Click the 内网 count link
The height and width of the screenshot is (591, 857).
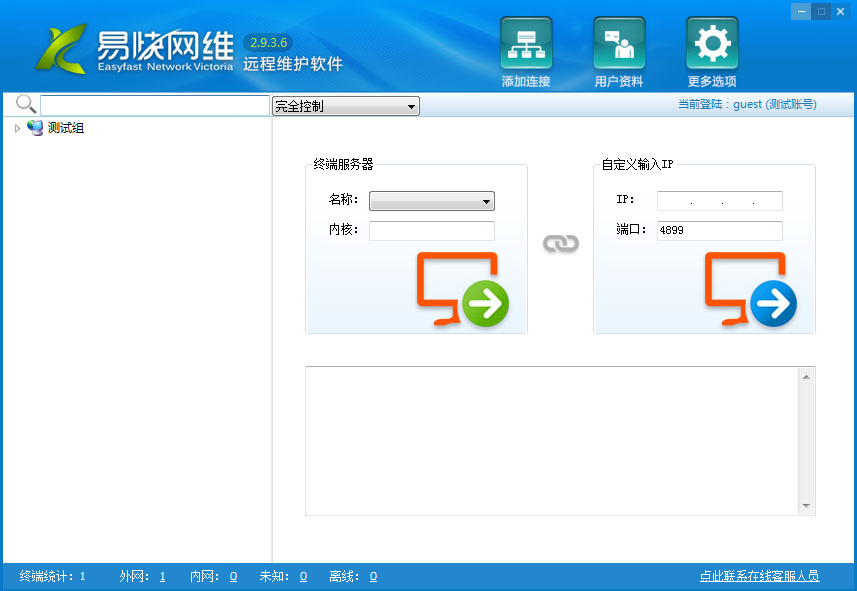coord(233,576)
